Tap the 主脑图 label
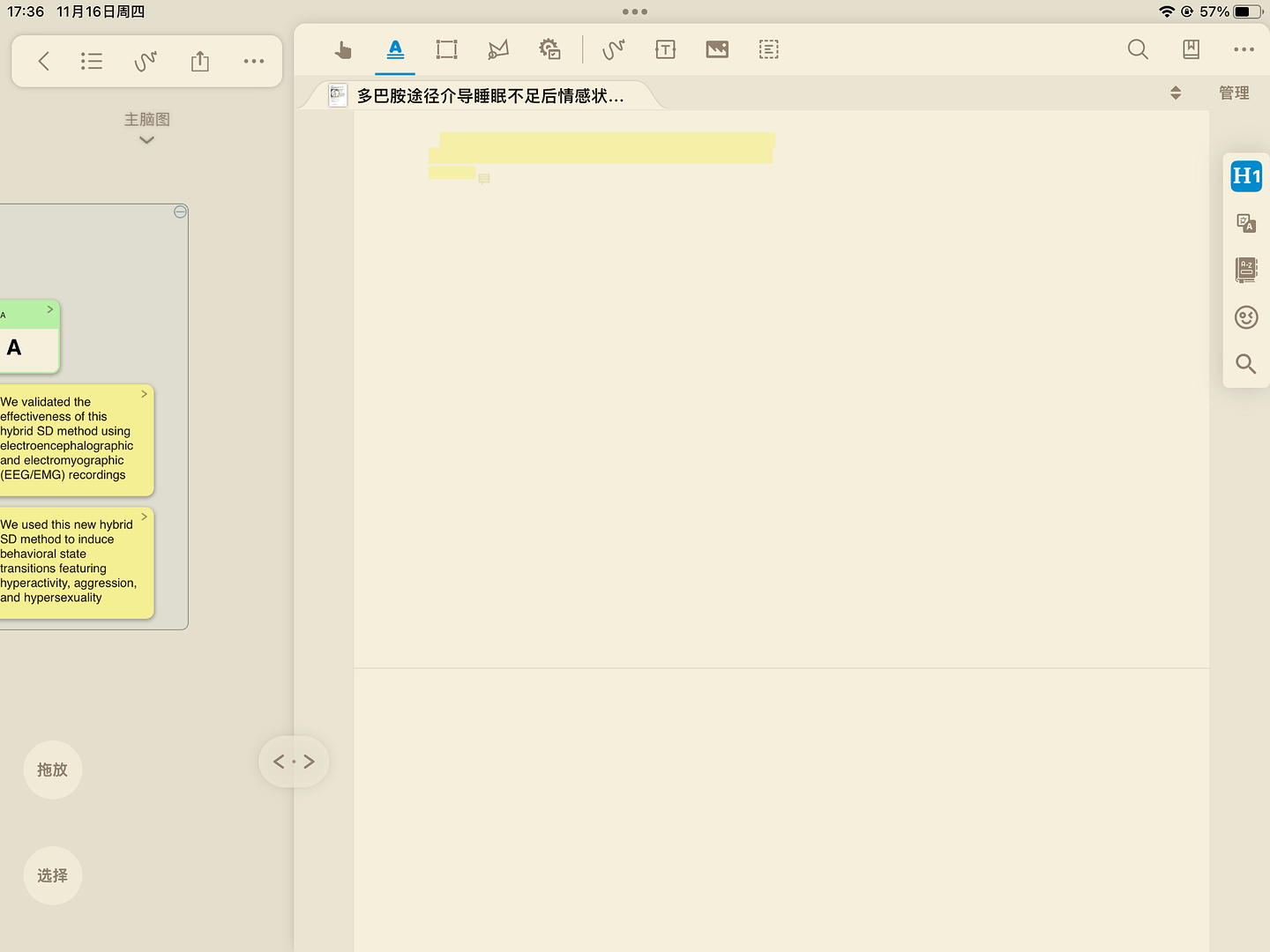Screen dimensions: 1270x952 point(146,119)
